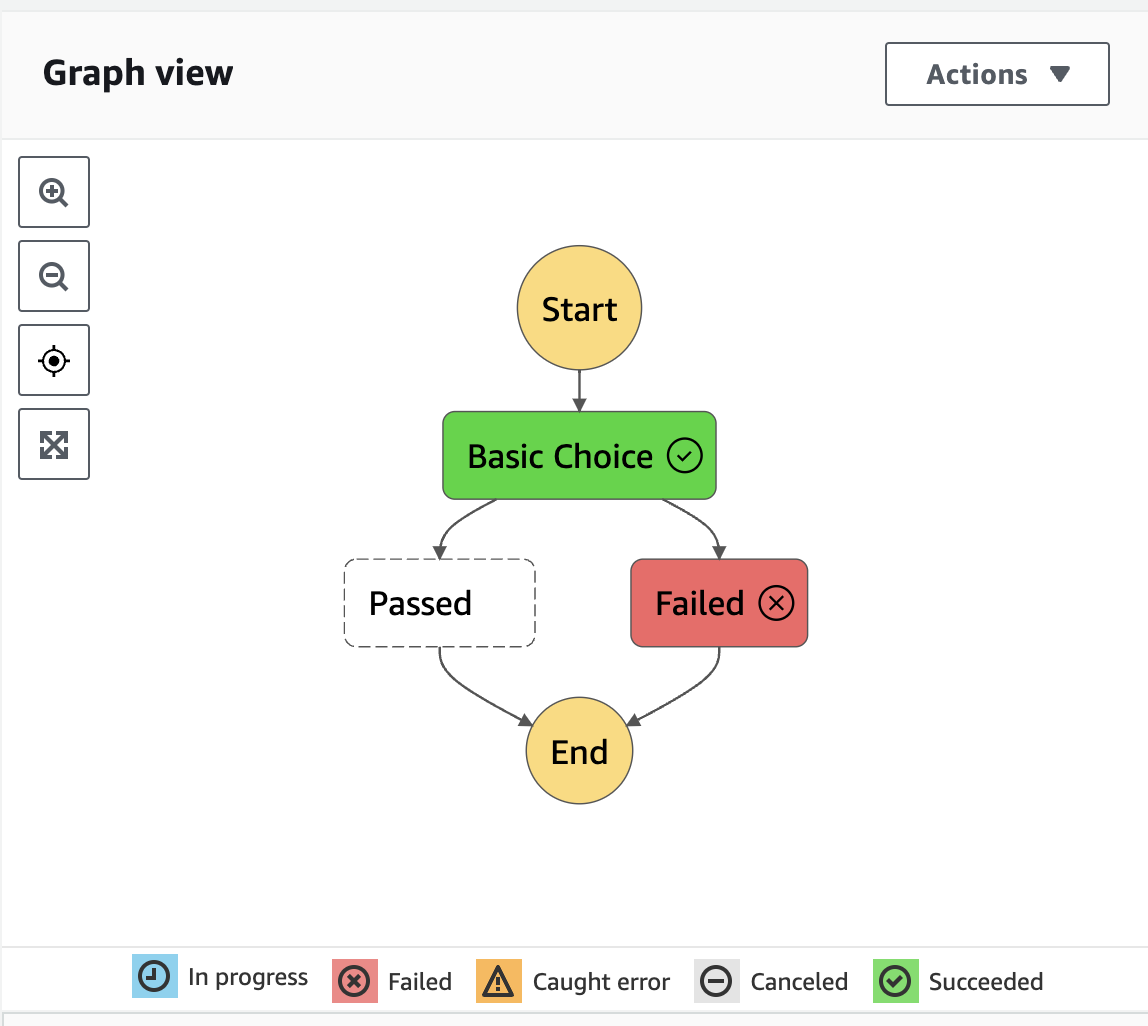Viewport: 1148px width, 1026px height.
Task: Click the Caught error warning legend icon
Action: [498, 981]
